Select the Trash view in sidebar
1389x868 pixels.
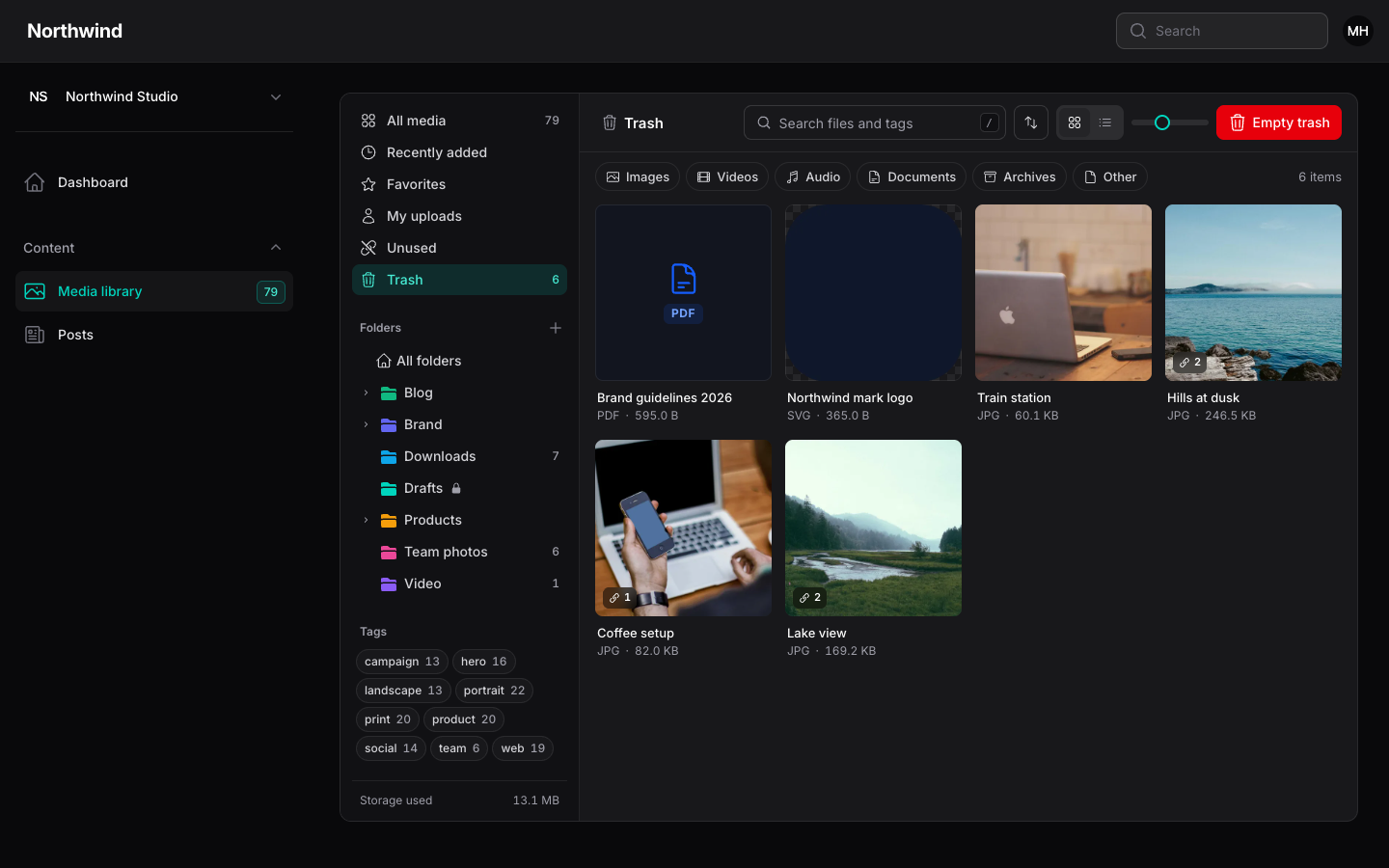click(459, 280)
